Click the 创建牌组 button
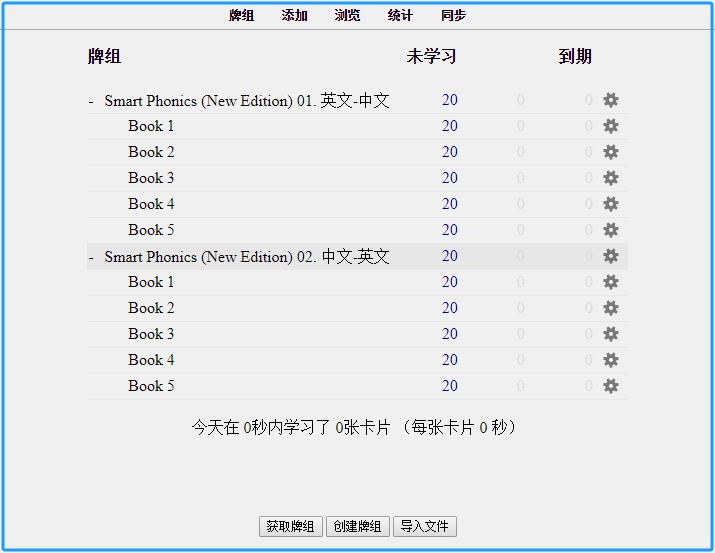Image resolution: width=715 pixels, height=553 pixels. click(x=358, y=527)
